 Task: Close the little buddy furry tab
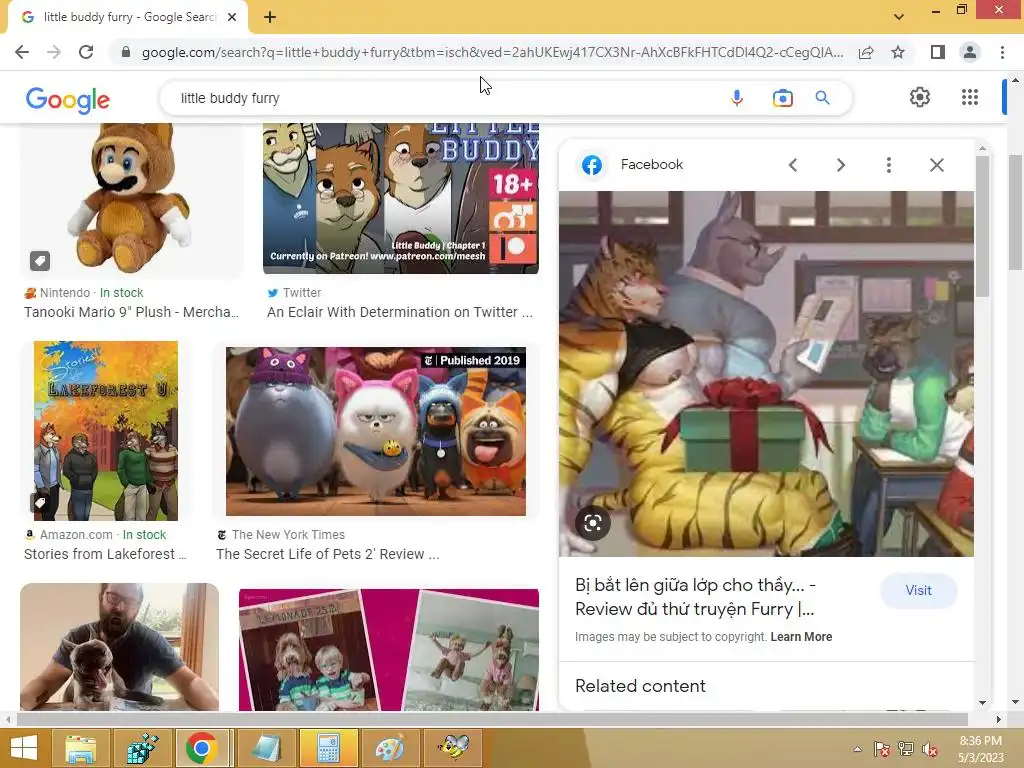(232, 17)
